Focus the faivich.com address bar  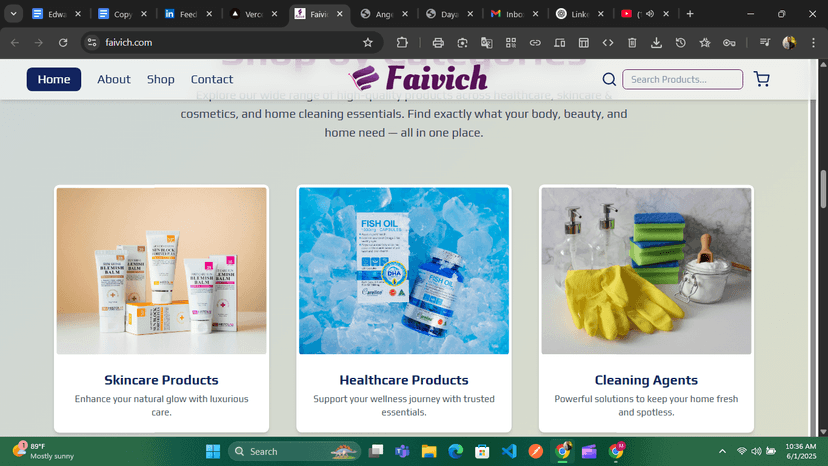tap(231, 43)
